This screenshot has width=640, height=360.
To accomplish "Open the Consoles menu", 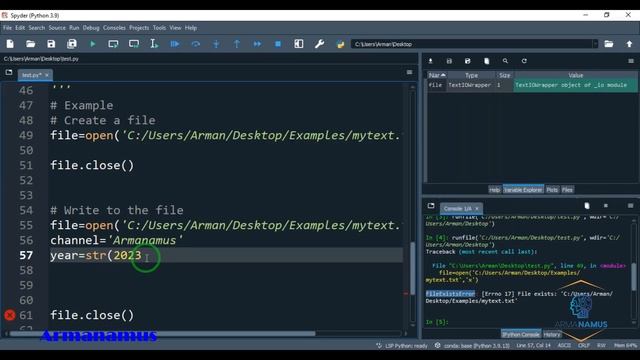I will pyautogui.click(x=114, y=28).
